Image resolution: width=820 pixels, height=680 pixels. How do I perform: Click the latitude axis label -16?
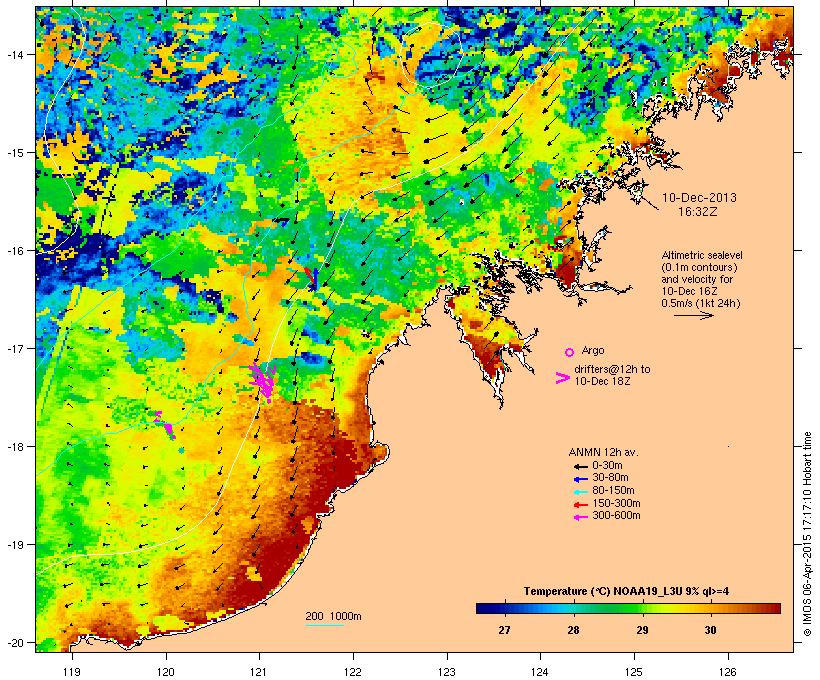(15, 251)
